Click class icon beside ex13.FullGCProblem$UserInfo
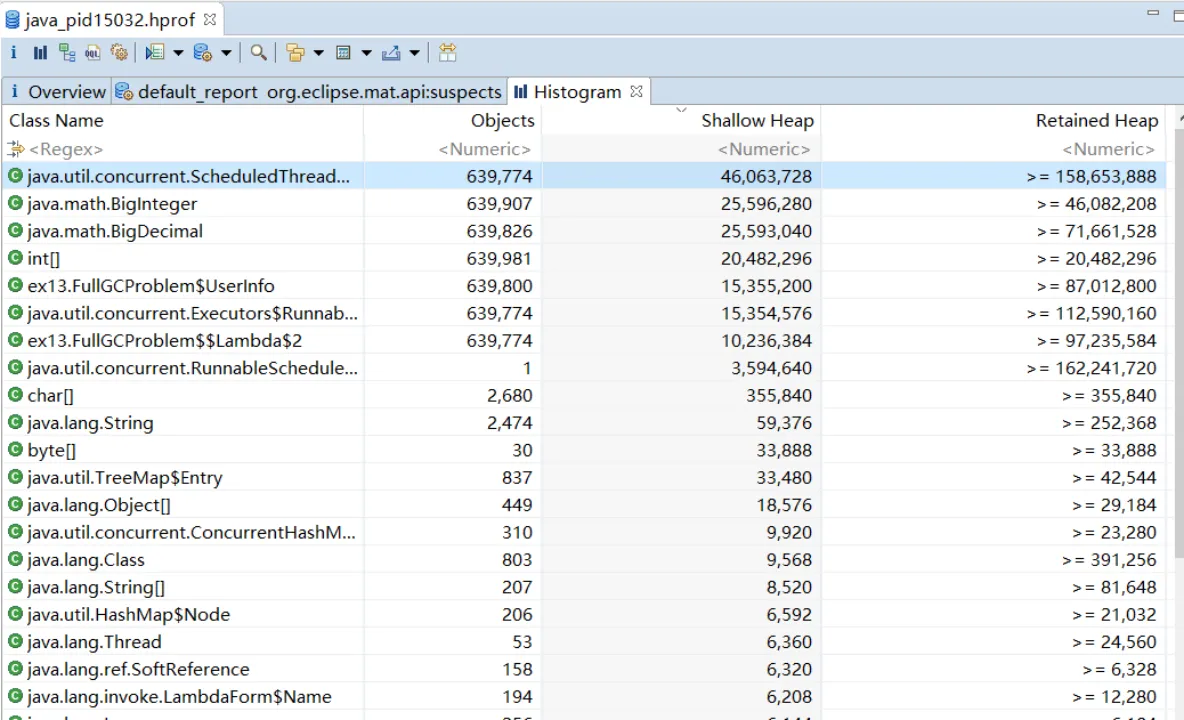Image resolution: width=1184 pixels, height=720 pixels. (15, 285)
